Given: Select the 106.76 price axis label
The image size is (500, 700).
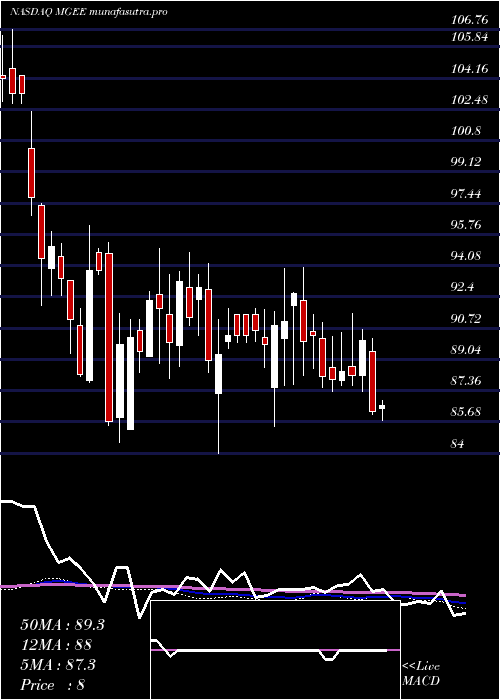Looking at the screenshot, I should point(469,20).
